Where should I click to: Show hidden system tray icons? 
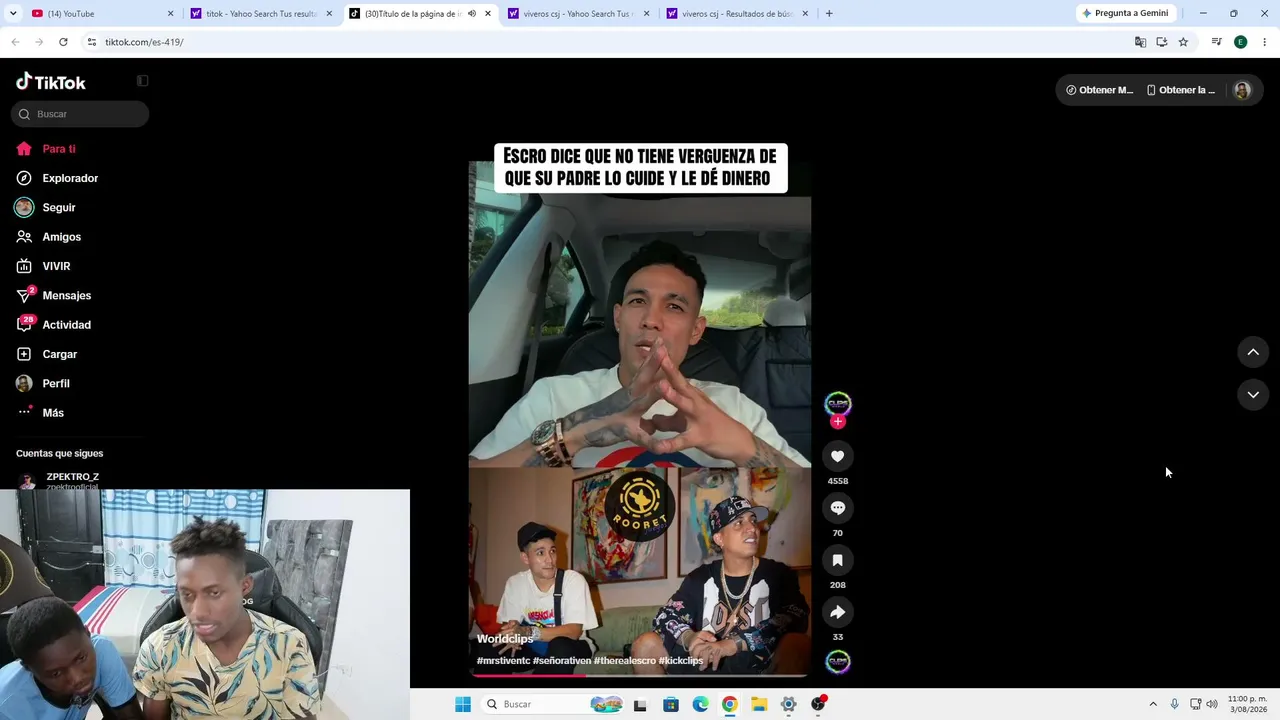1153,704
